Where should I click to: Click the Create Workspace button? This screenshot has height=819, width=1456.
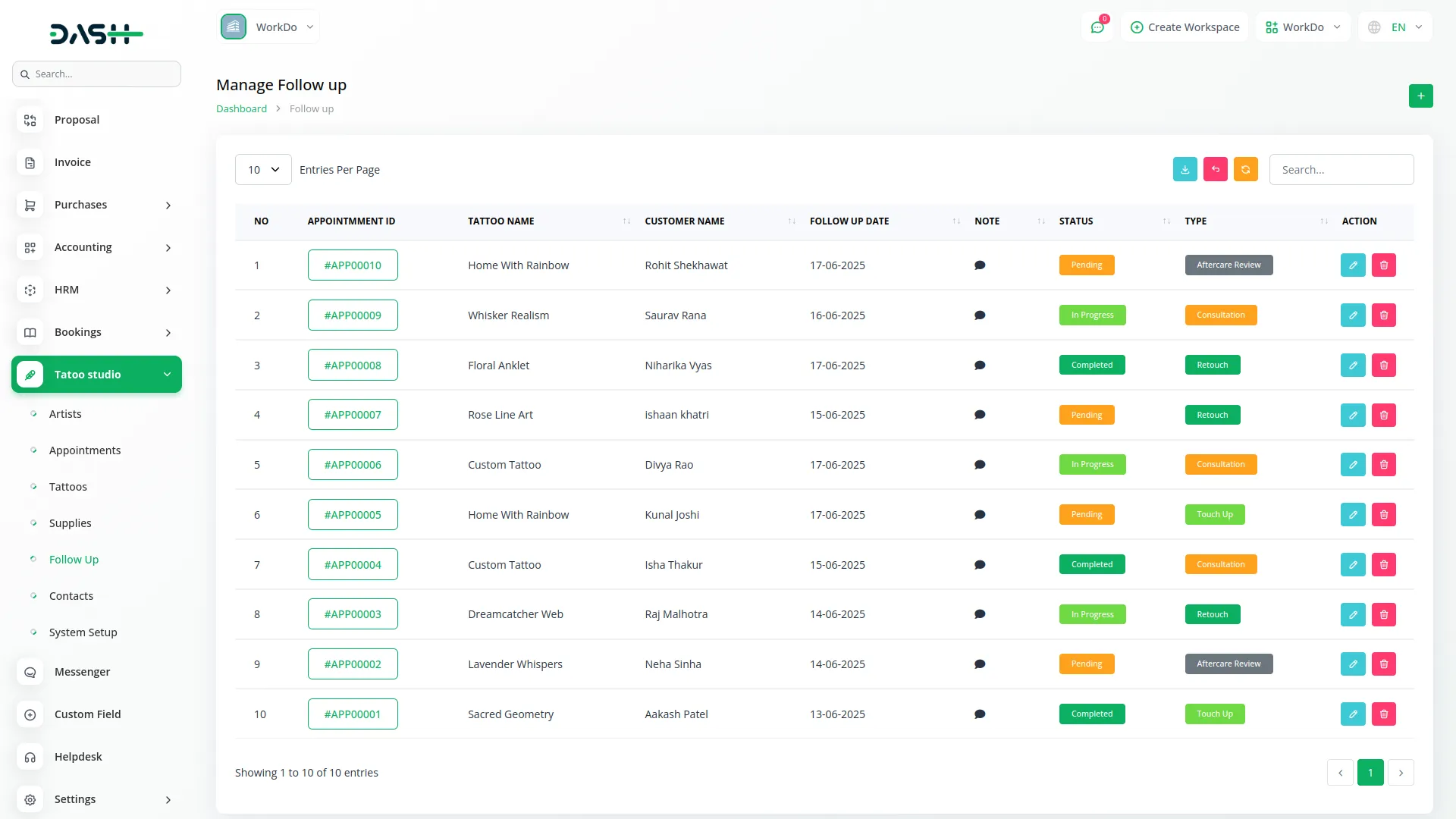click(x=1185, y=27)
